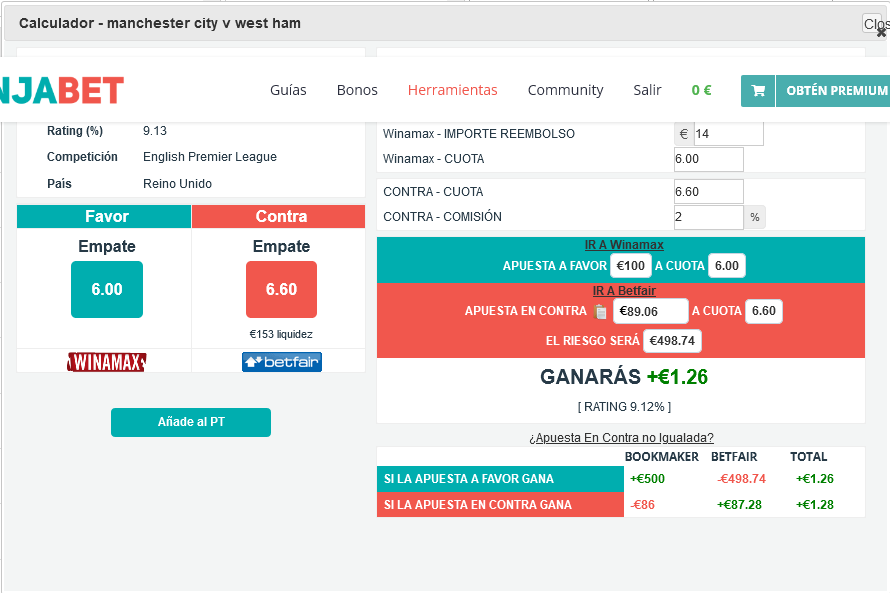Click the 0 € balance

point(702,90)
